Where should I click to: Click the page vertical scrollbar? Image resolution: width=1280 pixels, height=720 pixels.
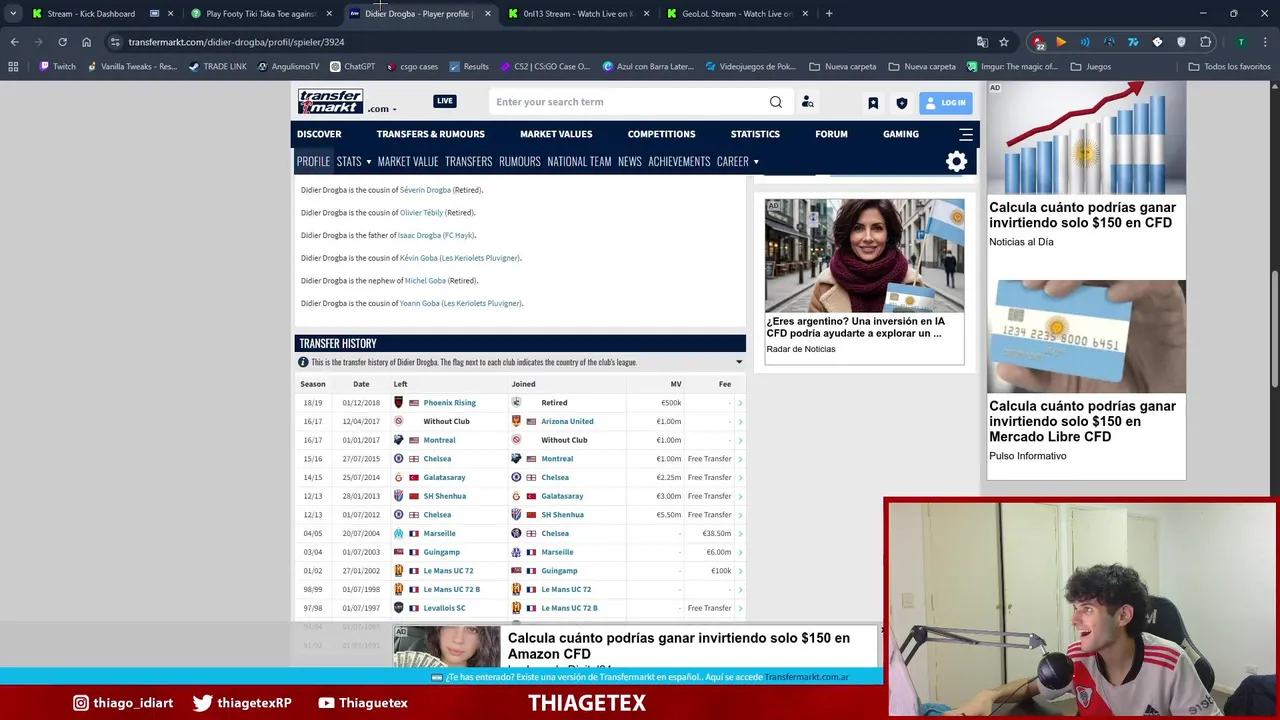1275,330
